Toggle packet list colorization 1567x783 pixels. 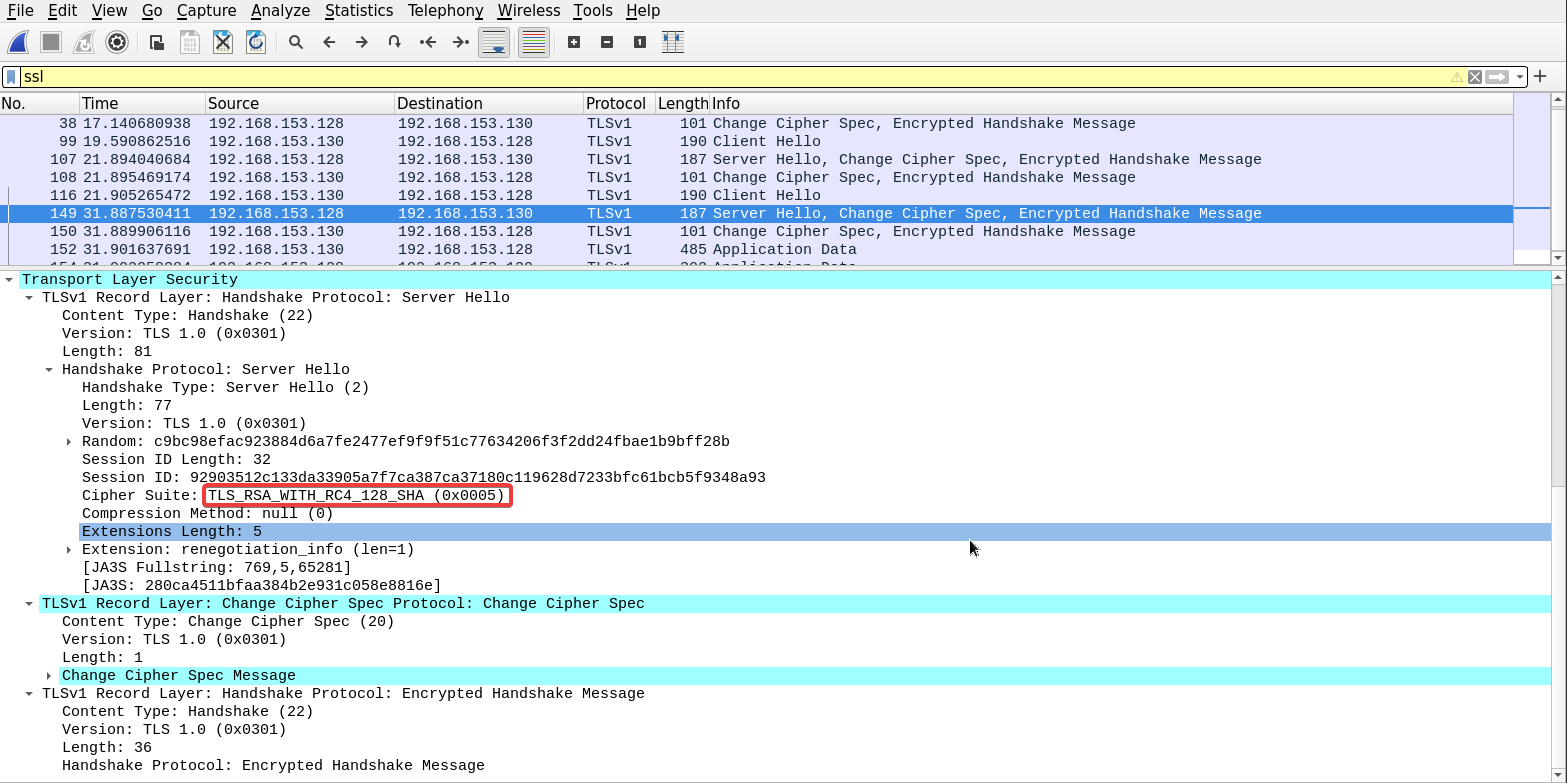534,42
